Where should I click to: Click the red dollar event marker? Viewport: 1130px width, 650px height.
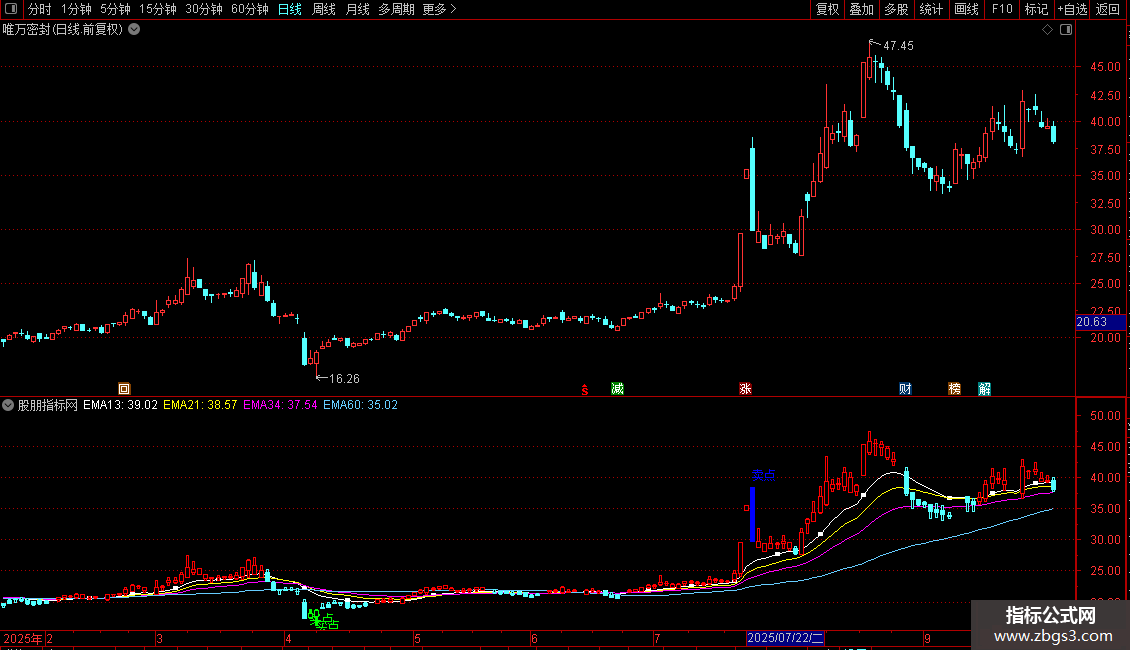tap(585, 390)
